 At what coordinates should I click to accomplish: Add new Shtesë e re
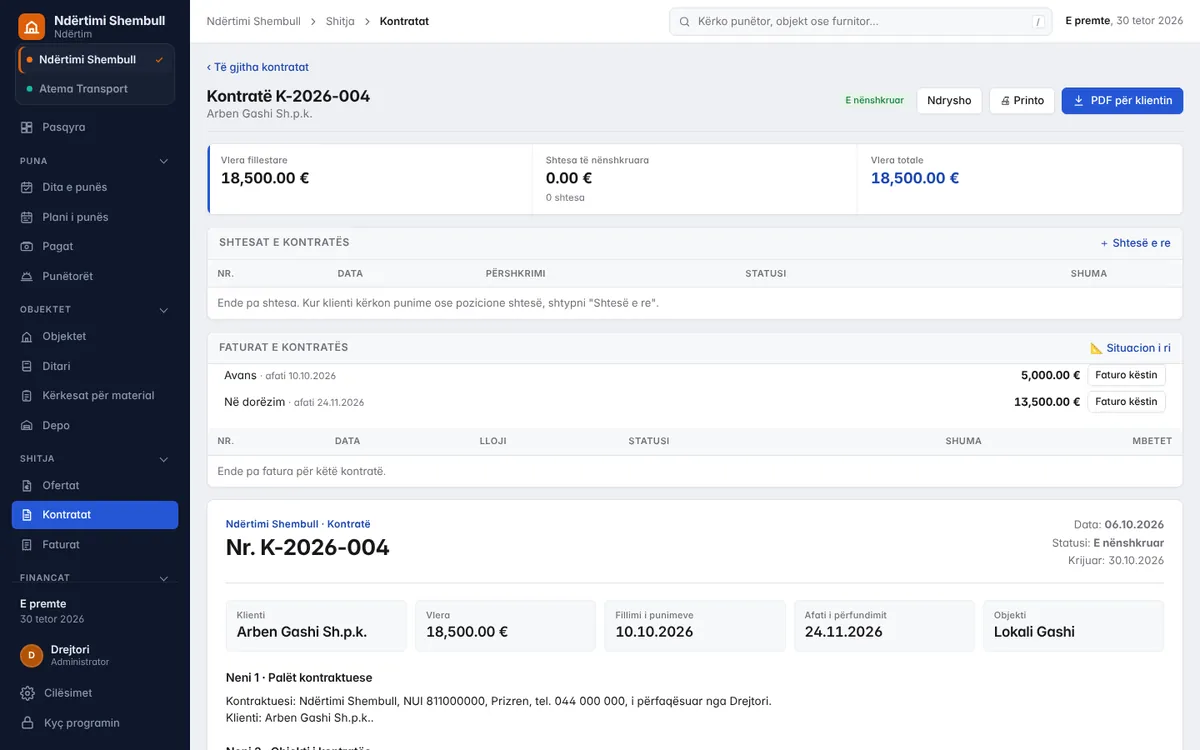1135,243
